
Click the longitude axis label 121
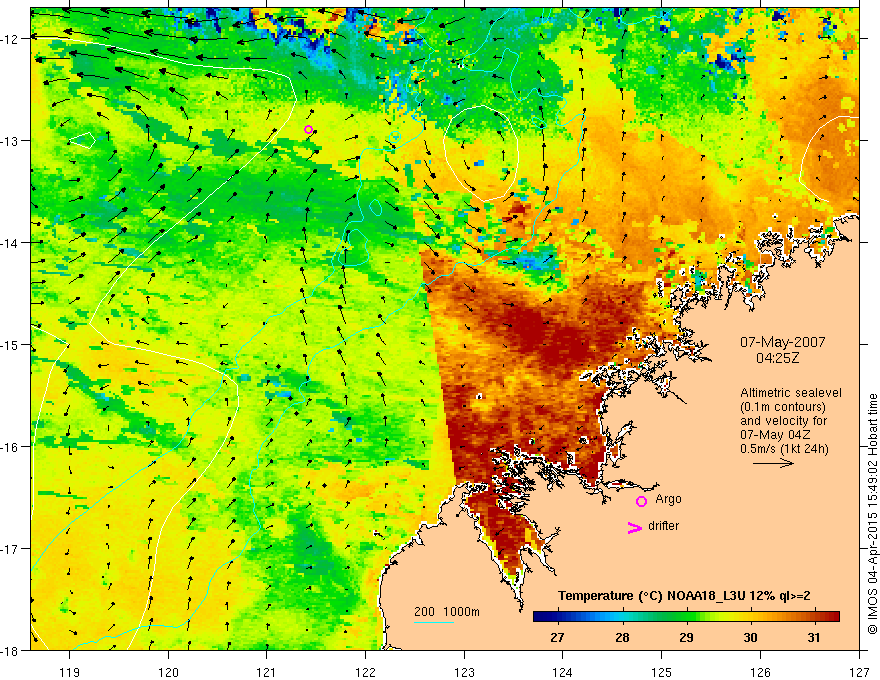pos(267,672)
